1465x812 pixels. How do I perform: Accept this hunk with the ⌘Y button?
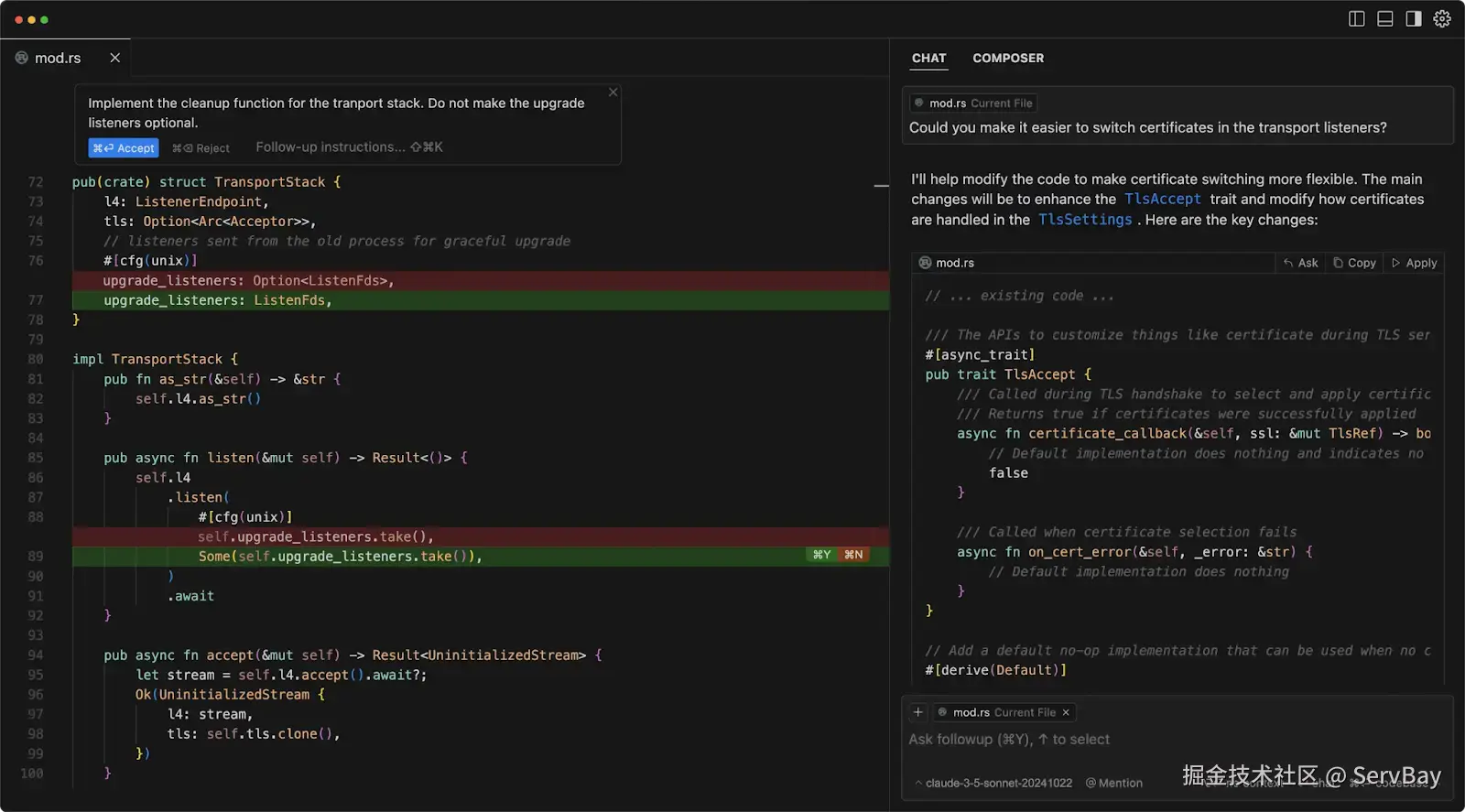(x=822, y=555)
